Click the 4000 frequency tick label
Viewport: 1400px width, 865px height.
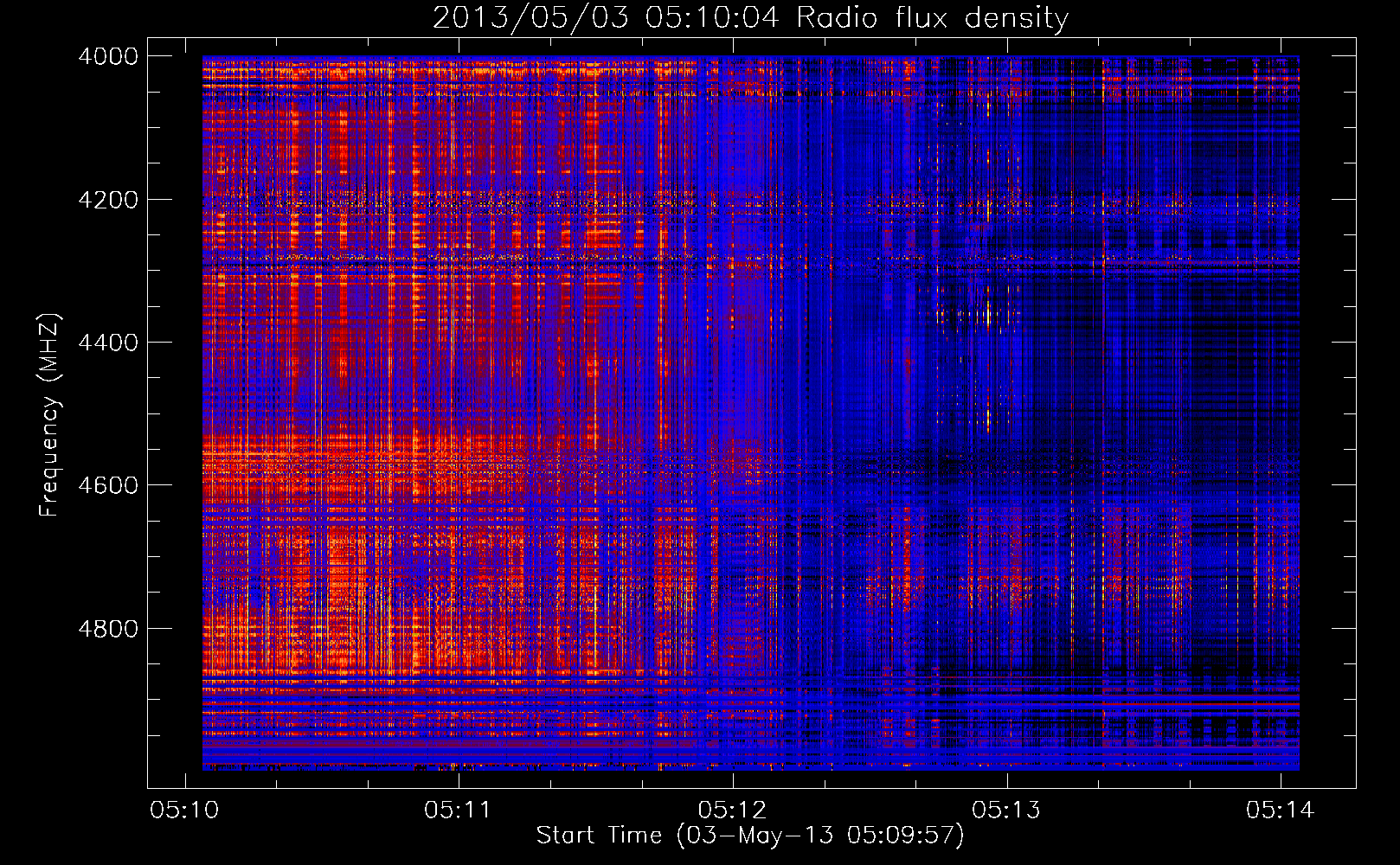coord(107,56)
